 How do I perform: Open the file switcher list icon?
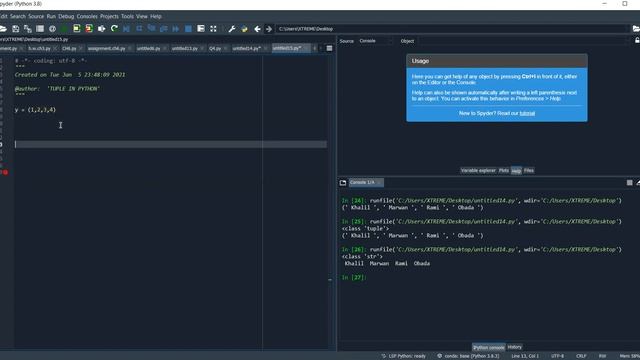click(40, 29)
